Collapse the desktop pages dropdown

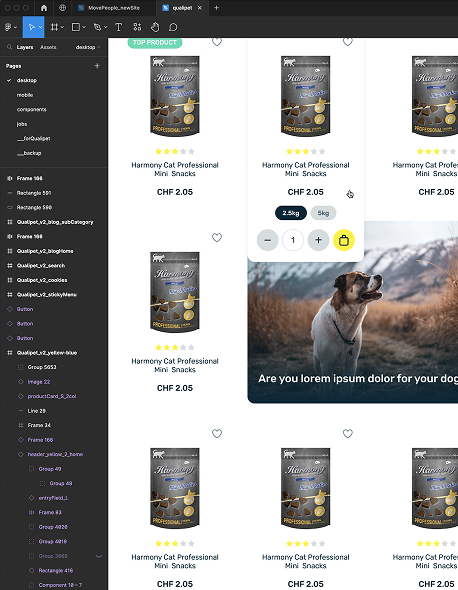point(88,47)
